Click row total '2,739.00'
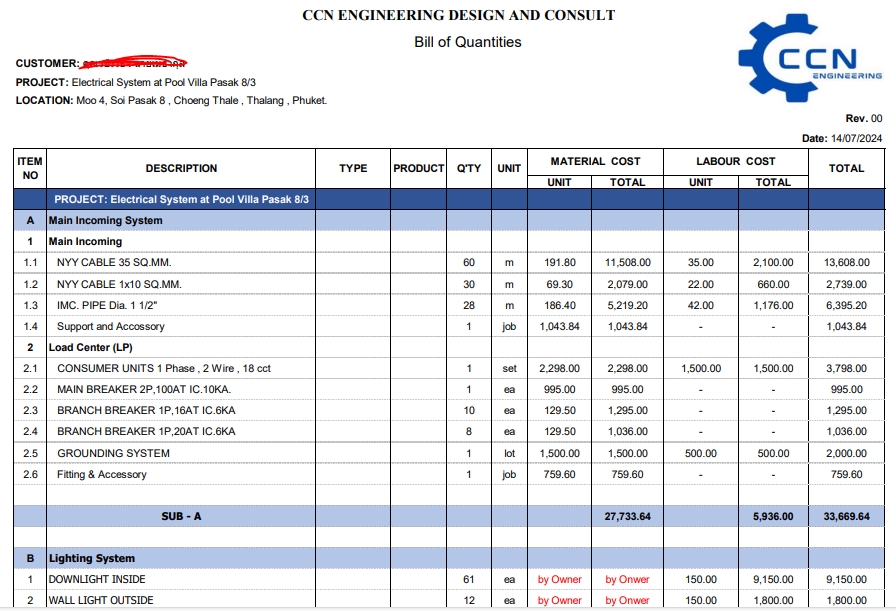Viewport: 896px width, 611px height. pos(846,285)
